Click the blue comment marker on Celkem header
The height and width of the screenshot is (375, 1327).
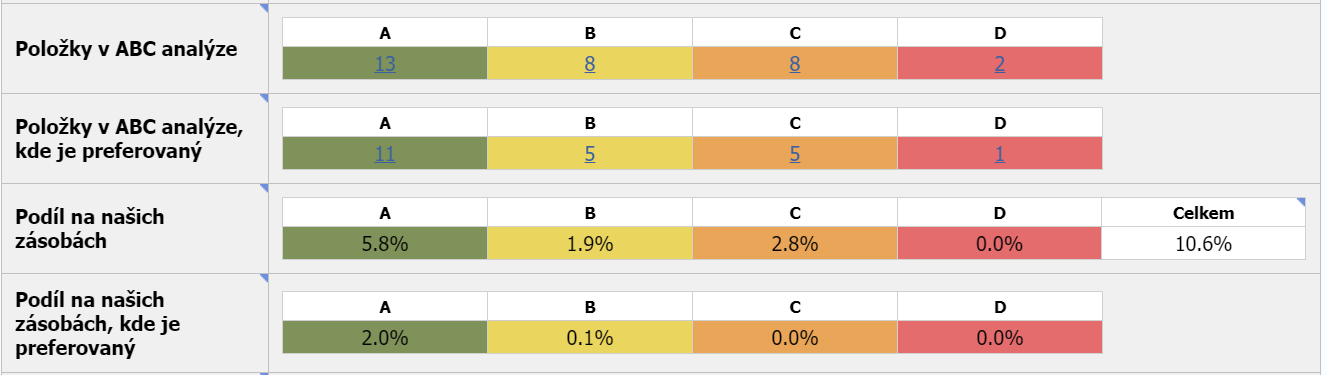tap(1301, 203)
